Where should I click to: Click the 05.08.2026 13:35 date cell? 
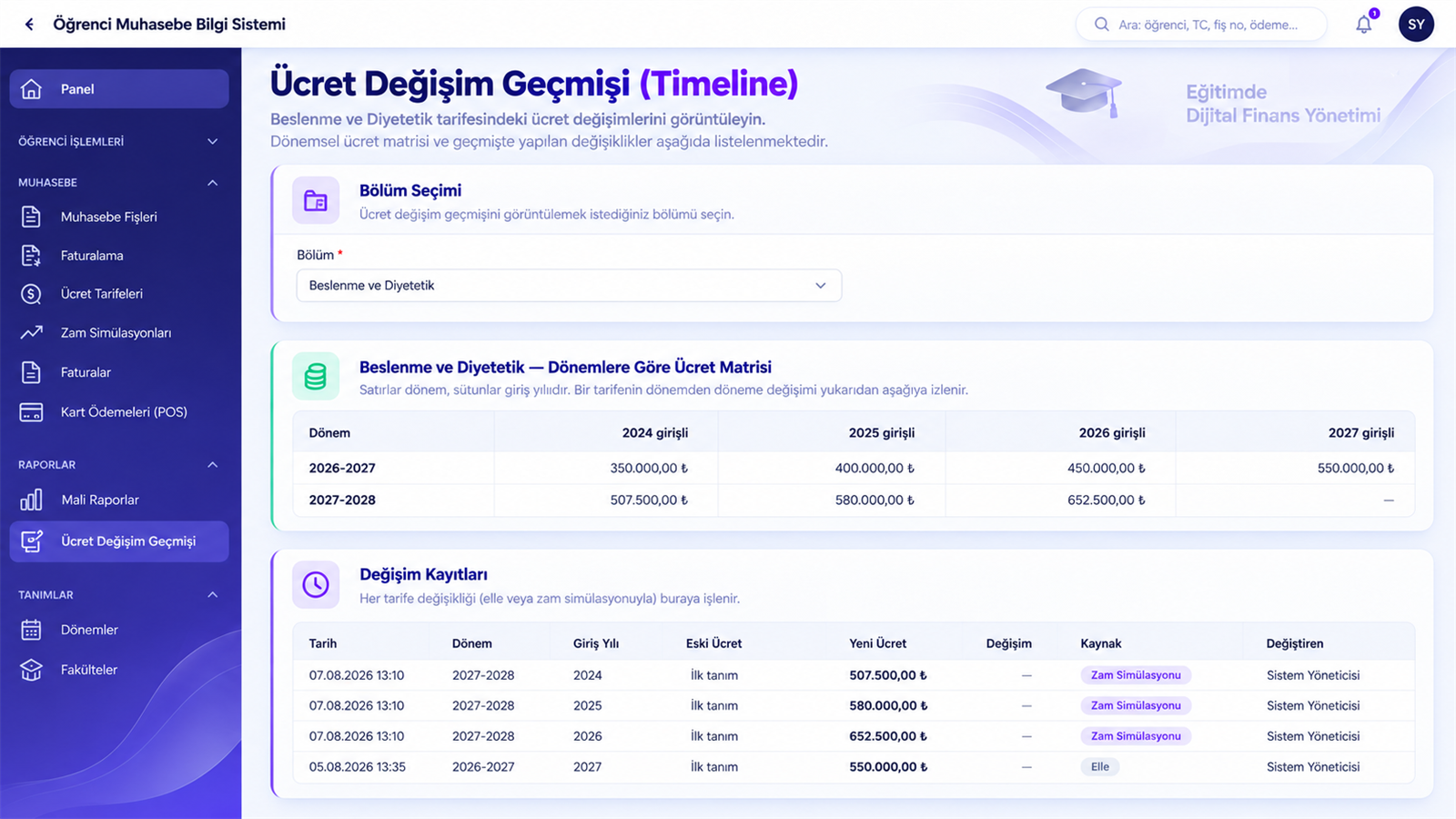(x=357, y=767)
